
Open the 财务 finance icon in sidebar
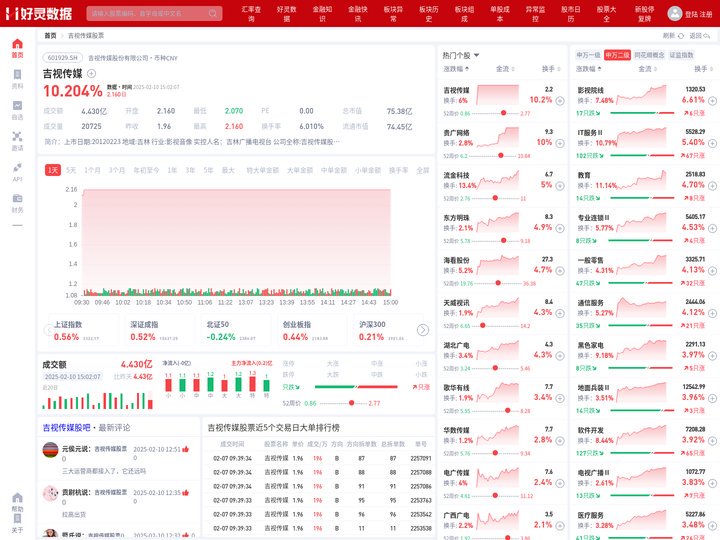17,198
